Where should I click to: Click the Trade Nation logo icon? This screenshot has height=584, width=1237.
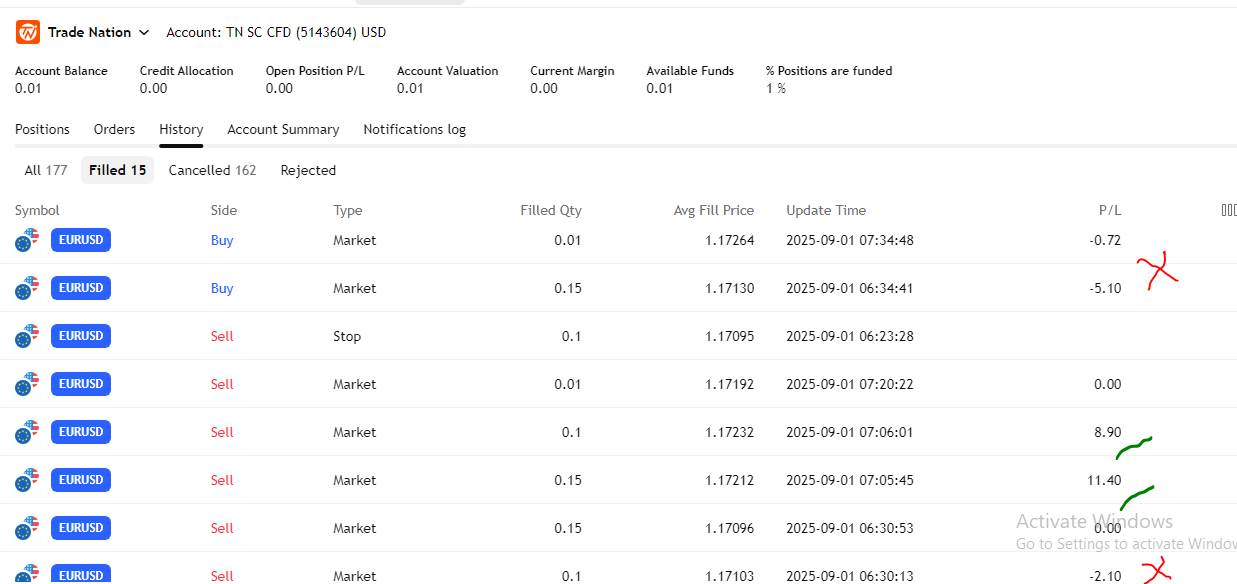click(28, 32)
